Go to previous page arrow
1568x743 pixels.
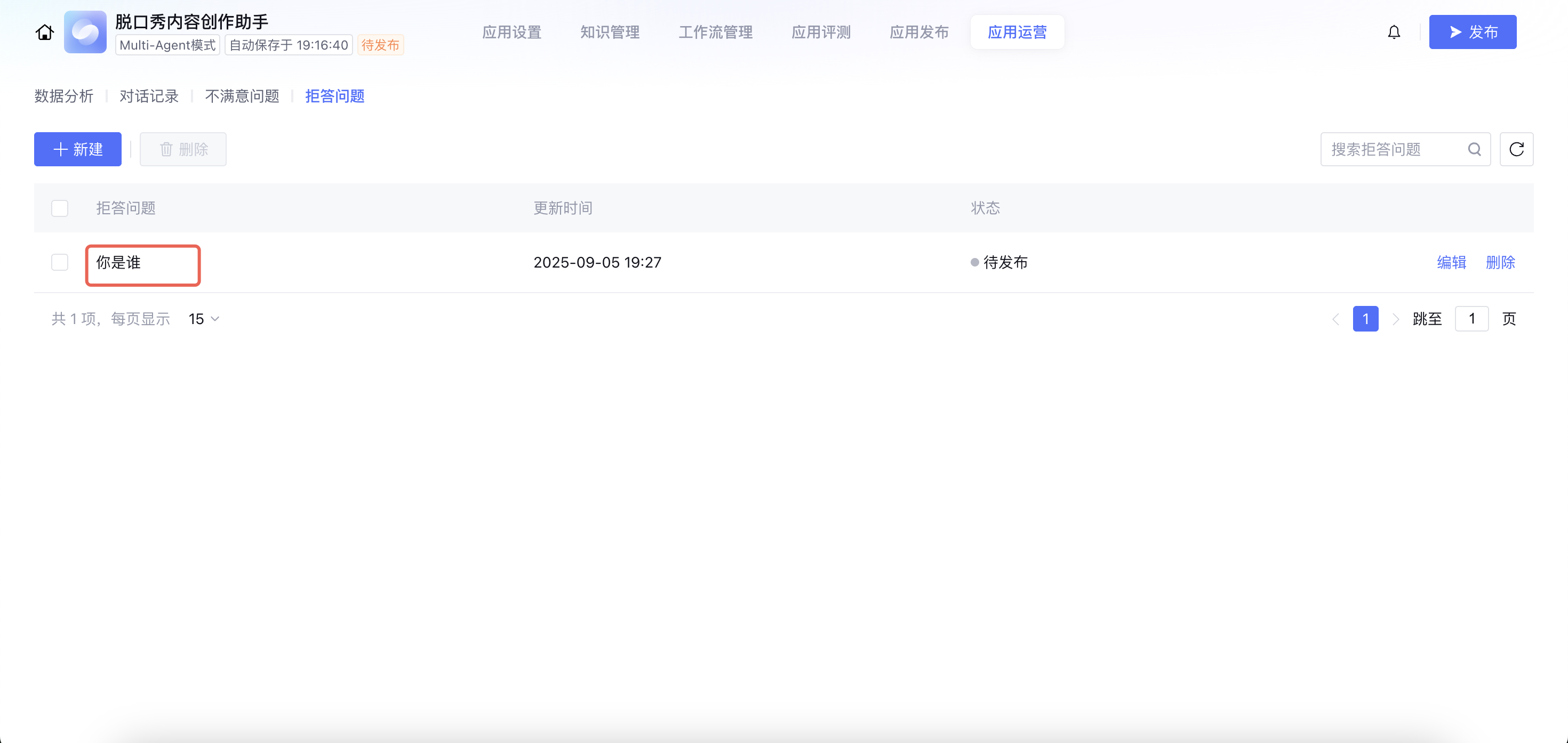[x=1335, y=319]
